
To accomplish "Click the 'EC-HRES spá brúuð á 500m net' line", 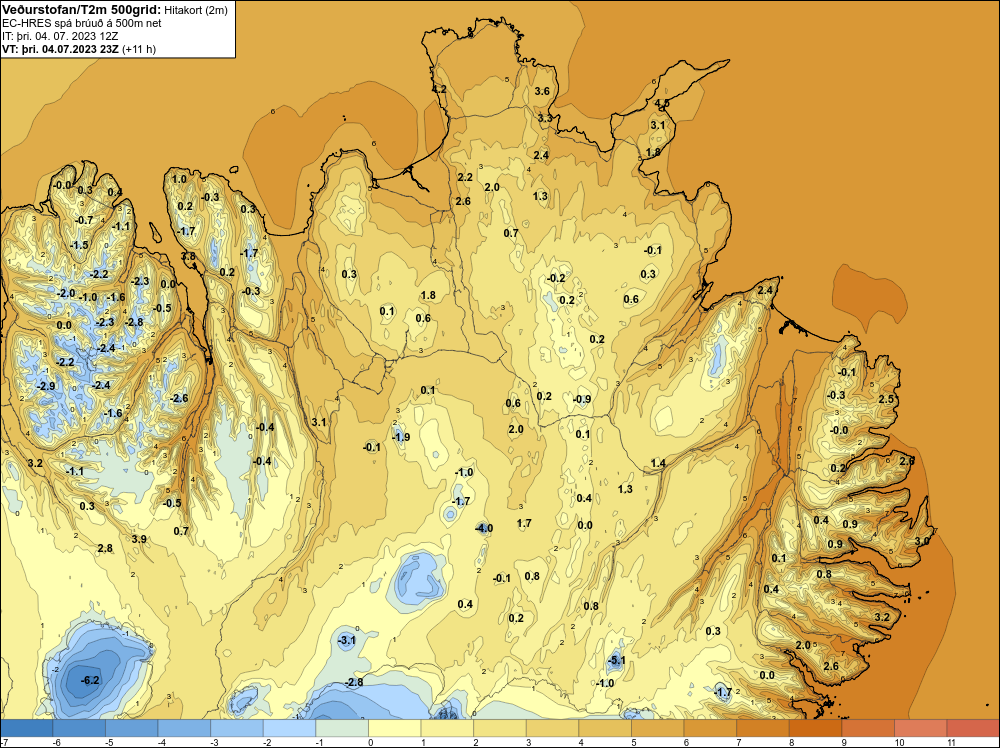I will (82, 23).
